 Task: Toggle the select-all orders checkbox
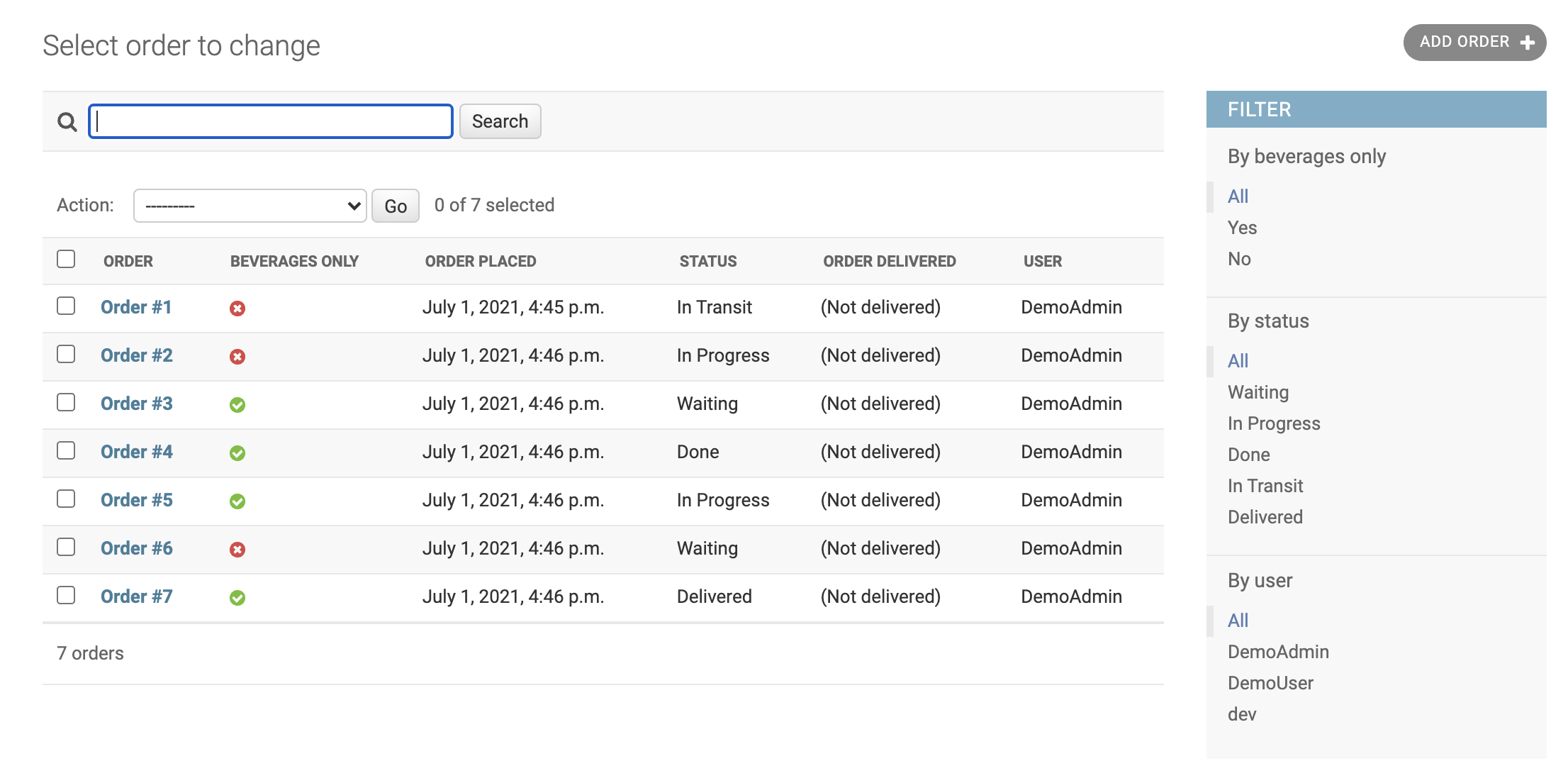[x=66, y=259]
